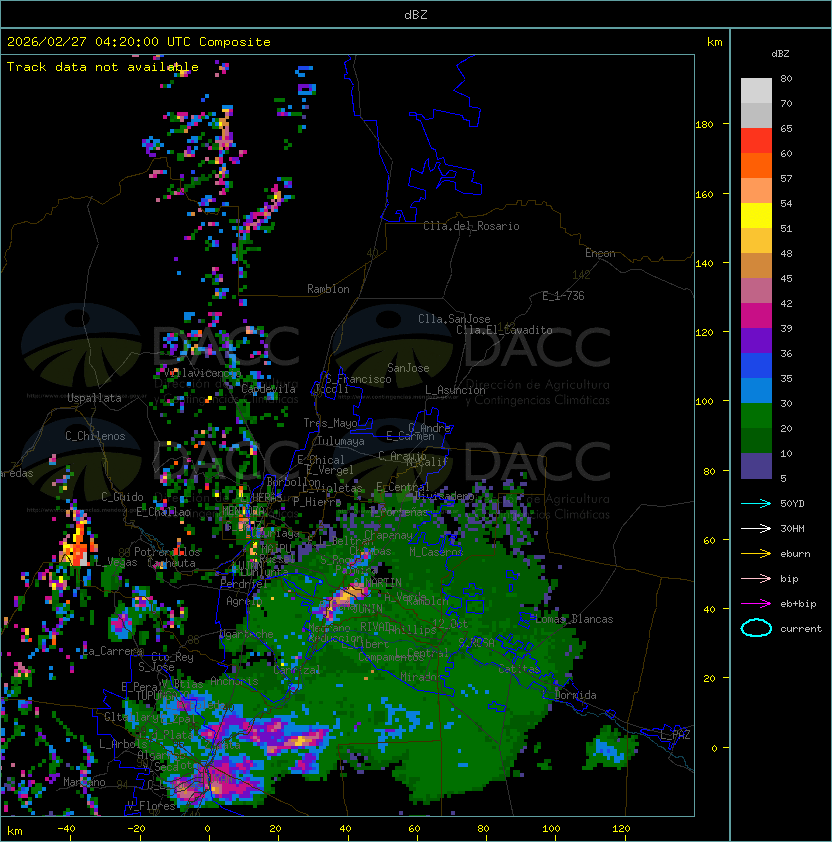The width and height of the screenshot is (832, 842).
Task: Click the Agrelo place label
Action: (243, 601)
